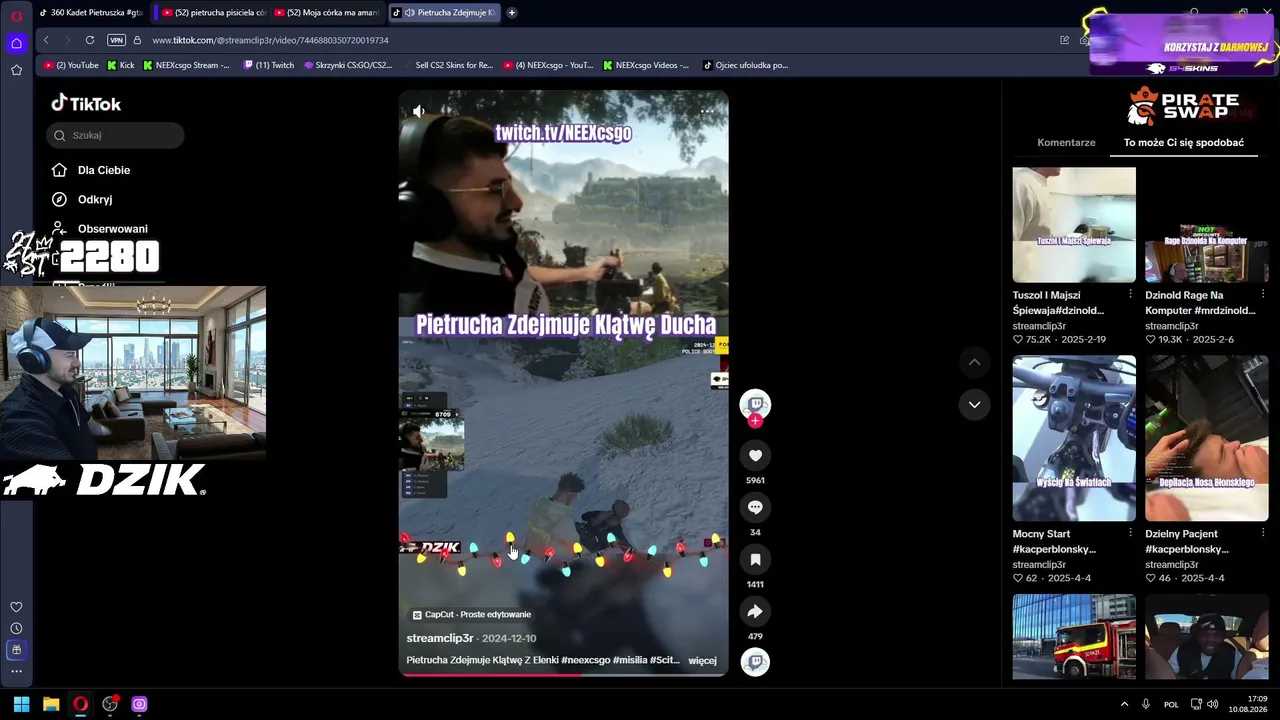Go to next video with down chevron
Screen dimensions: 1280x720
(974, 404)
